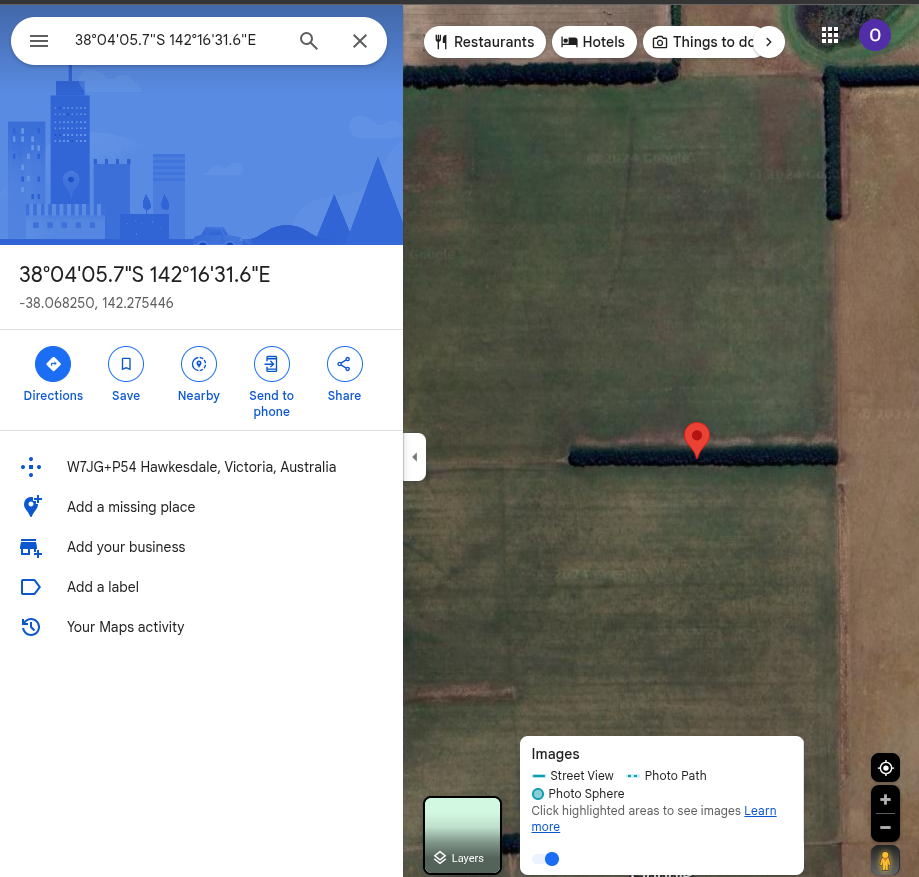This screenshot has height=877, width=919.
Task: Collapse the side panel arrow
Action: click(415, 457)
